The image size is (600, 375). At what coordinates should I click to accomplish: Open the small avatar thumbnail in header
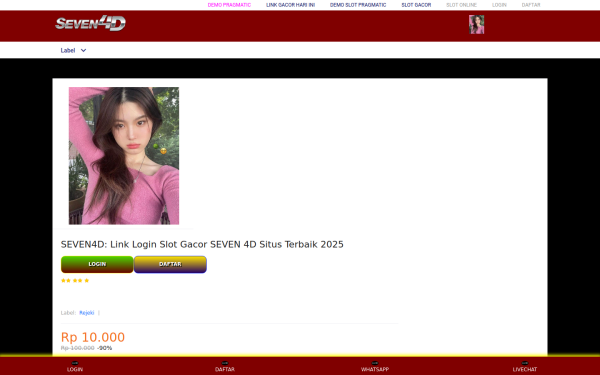point(476,24)
